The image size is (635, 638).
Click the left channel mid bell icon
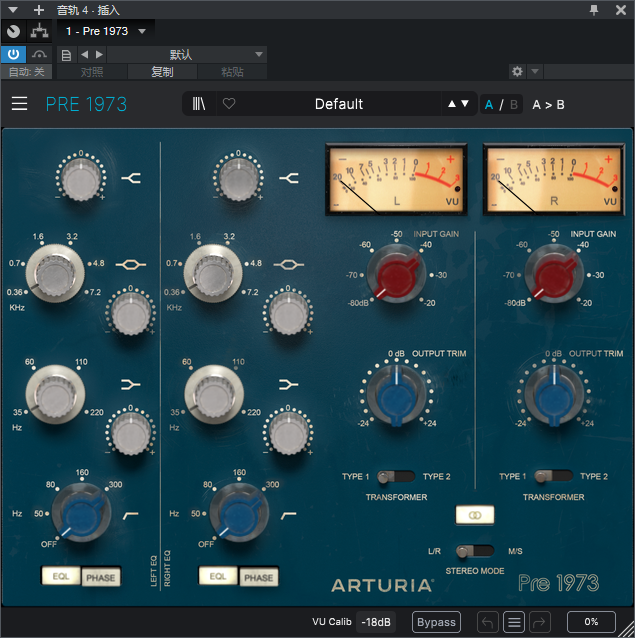(x=131, y=265)
